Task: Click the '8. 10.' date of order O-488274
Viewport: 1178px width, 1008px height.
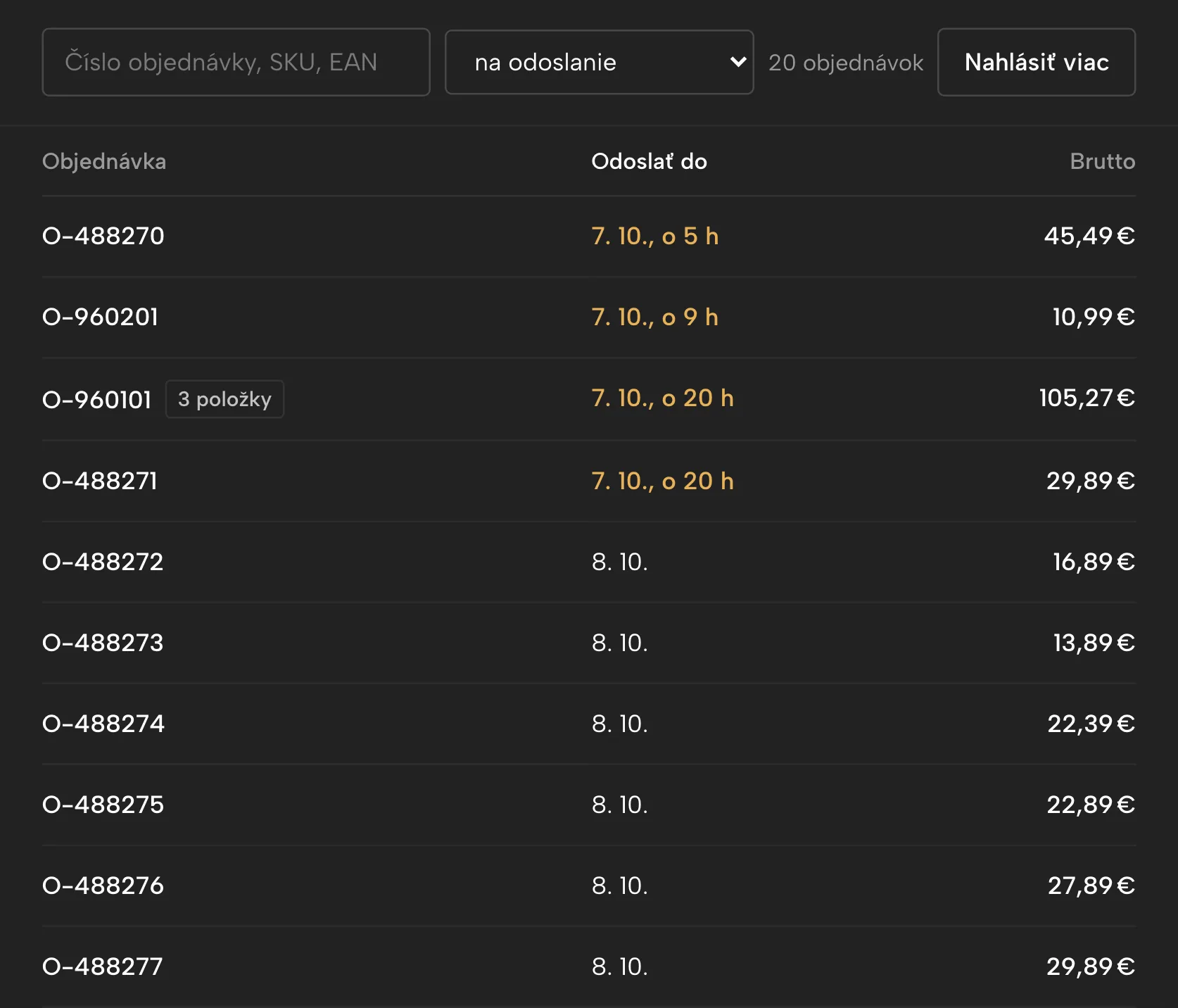Action: pos(620,724)
